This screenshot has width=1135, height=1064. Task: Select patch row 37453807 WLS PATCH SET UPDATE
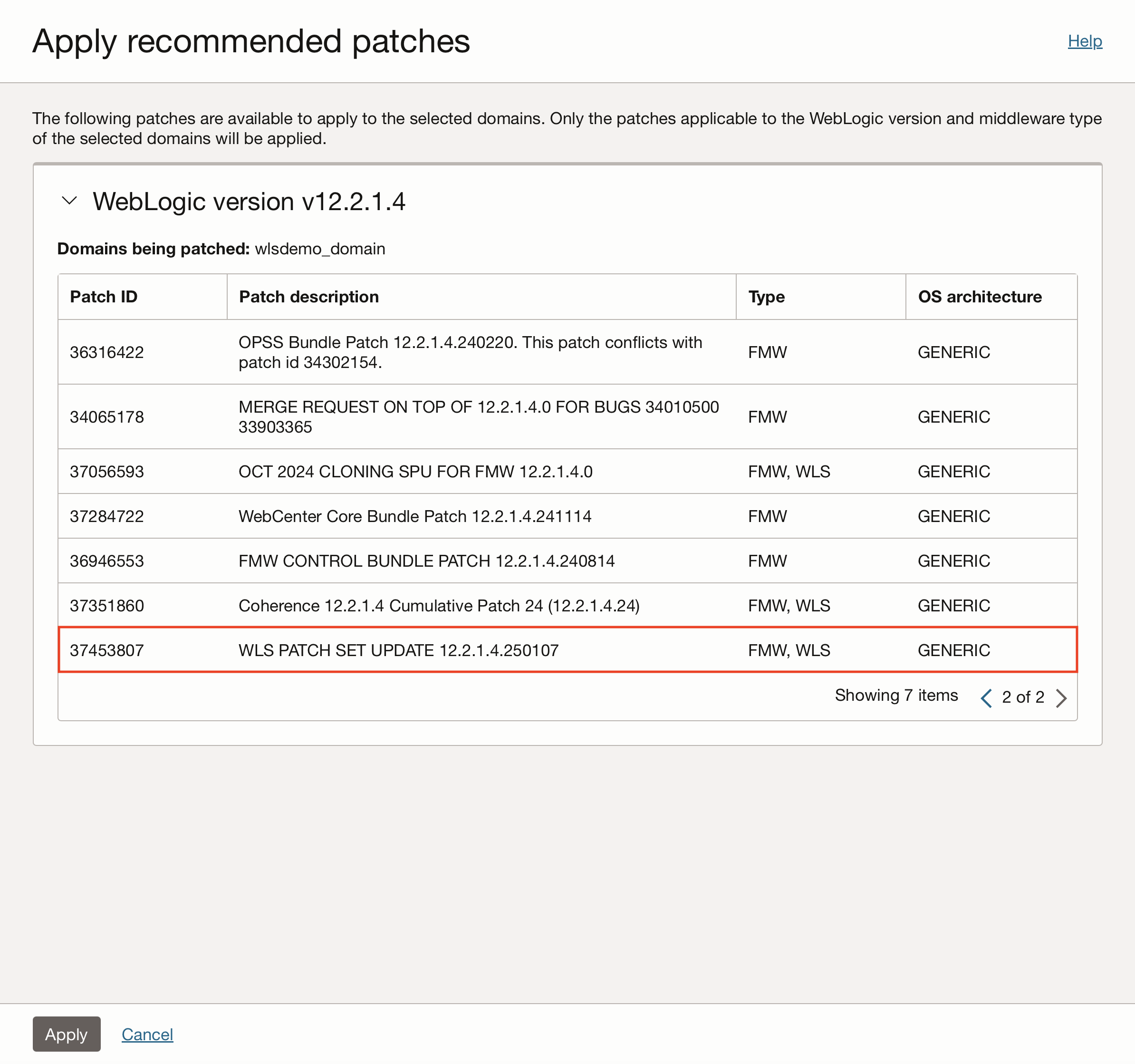click(x=400, y=650)
